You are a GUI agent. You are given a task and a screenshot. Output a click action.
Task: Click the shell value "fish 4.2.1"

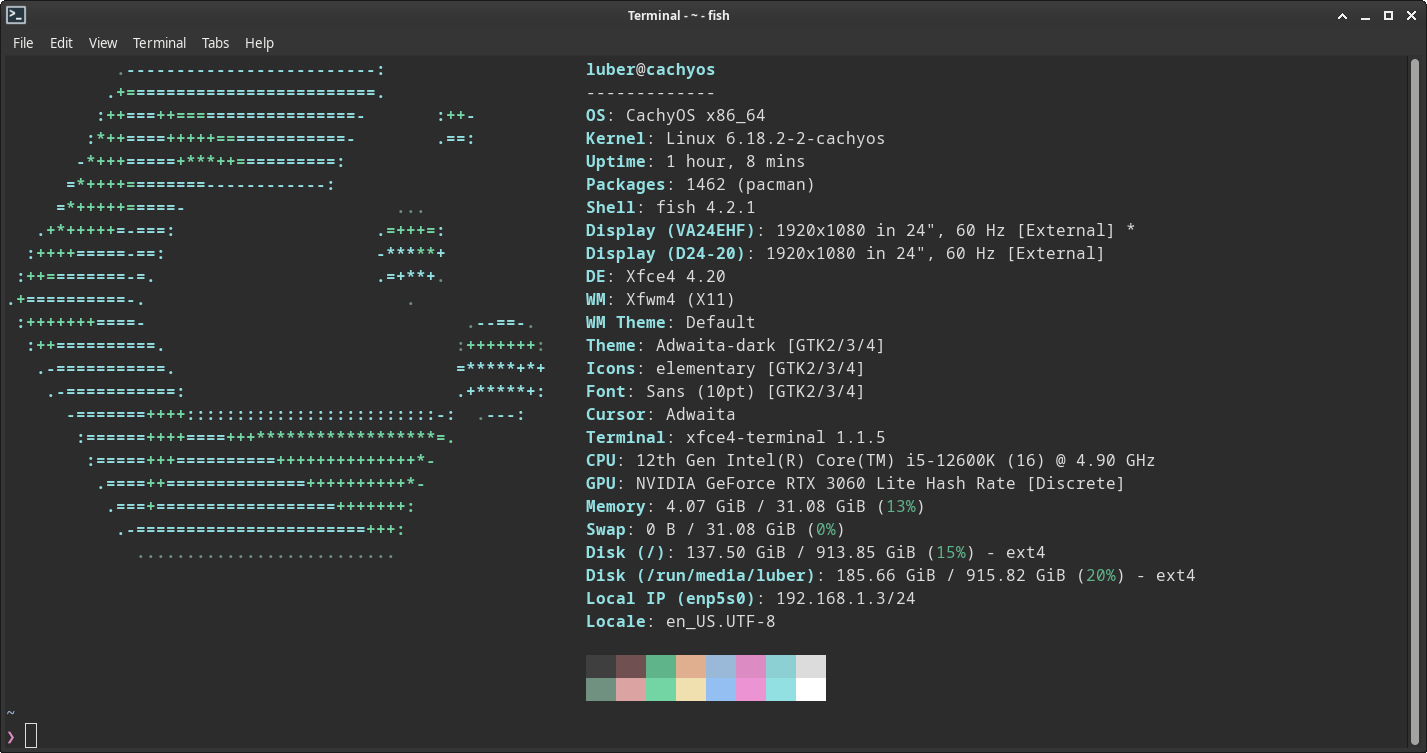(x=706, y=208)
